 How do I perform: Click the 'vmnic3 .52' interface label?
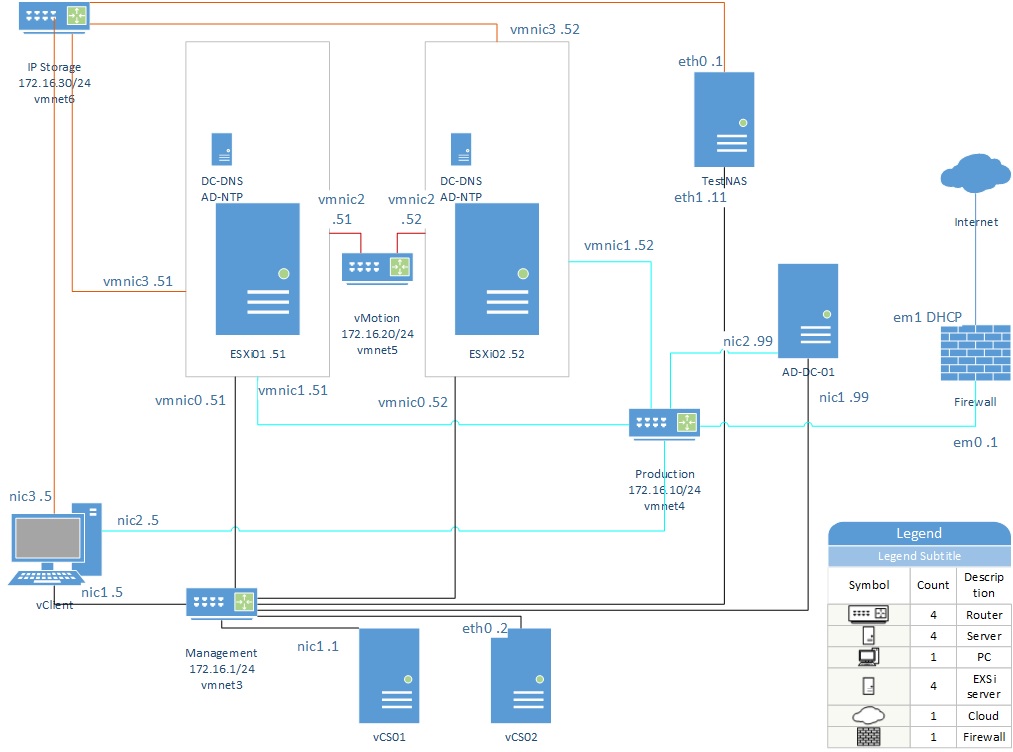pos(544,29)
